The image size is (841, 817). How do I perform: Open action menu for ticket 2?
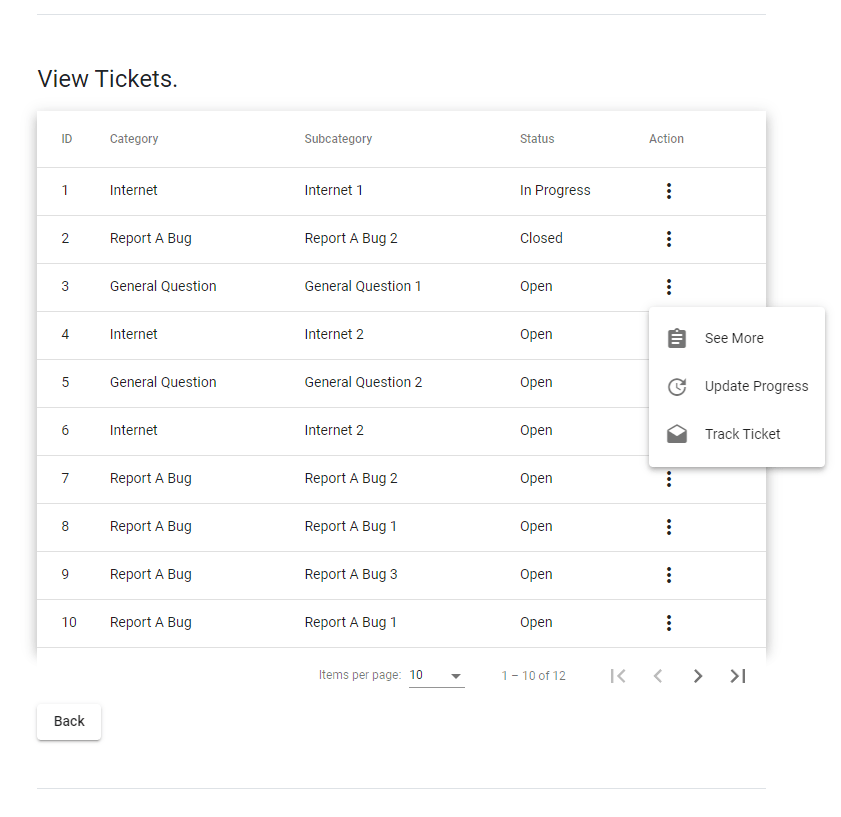pyautogui.click(x=668, y=239)
